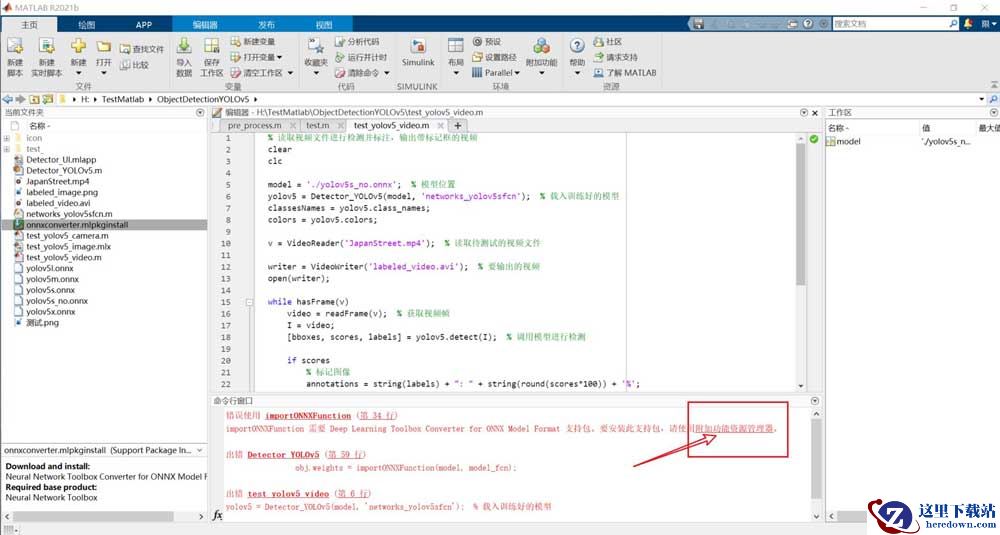Select the pre_process.m editor tab
1000x535 pixels.
pyautogui.click(x=254, y=125)
